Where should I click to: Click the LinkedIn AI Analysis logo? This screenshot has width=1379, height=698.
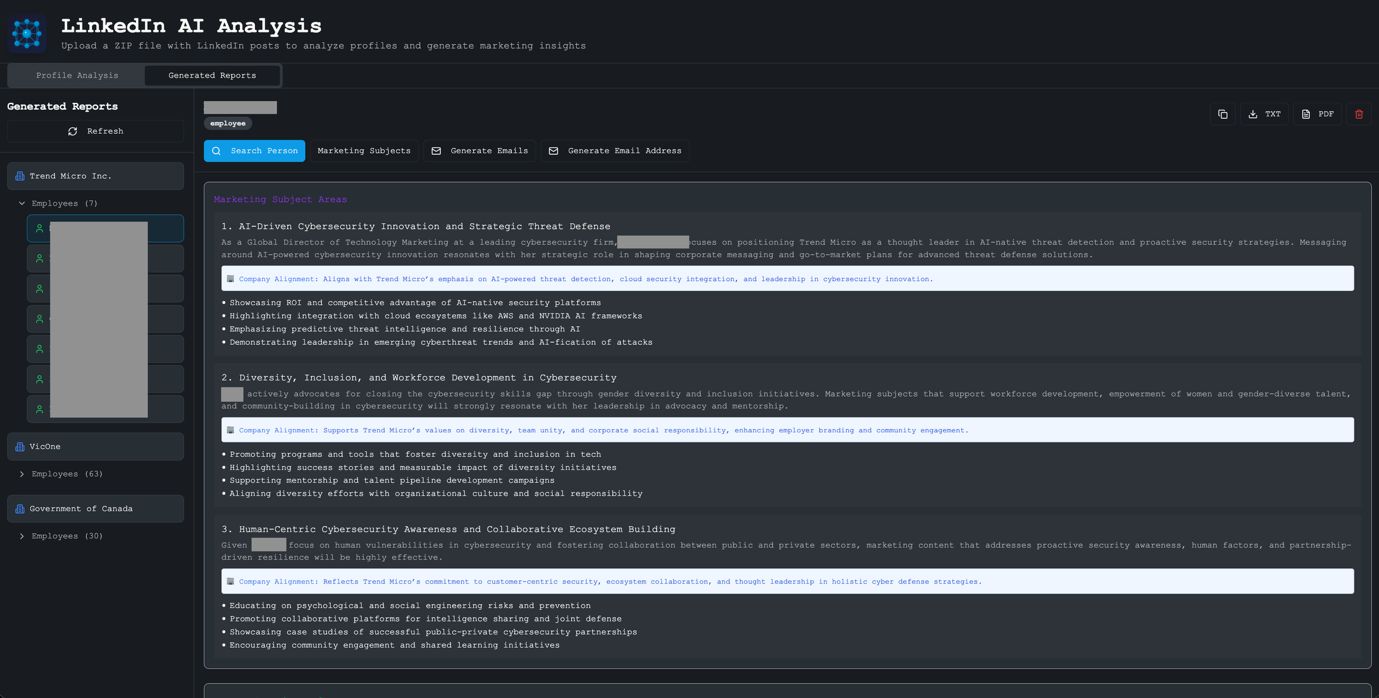coord(27,33)
